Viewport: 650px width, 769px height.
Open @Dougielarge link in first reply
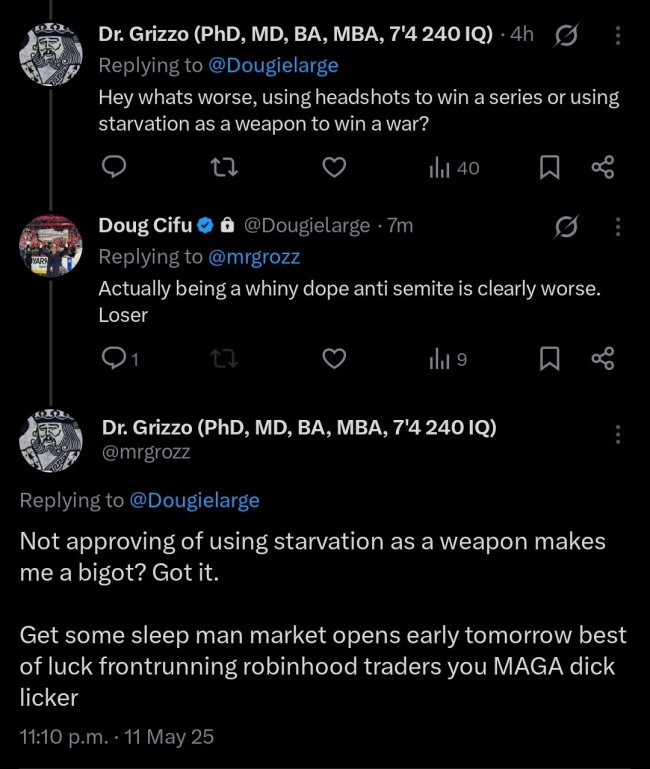pyautogui.click(x=273, y=65)
